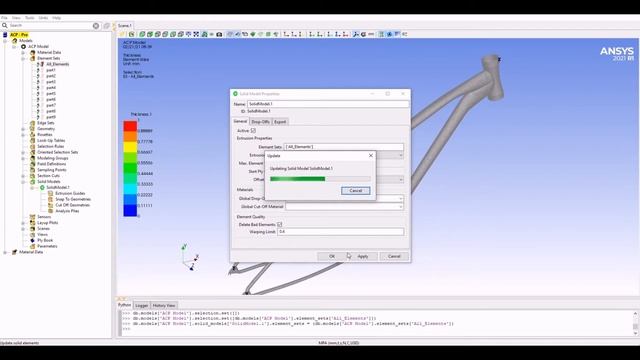640x360 pixels.
Task: Select the All_Elements element set in tree
Action: pyautogui.click(x=57, y=64)
